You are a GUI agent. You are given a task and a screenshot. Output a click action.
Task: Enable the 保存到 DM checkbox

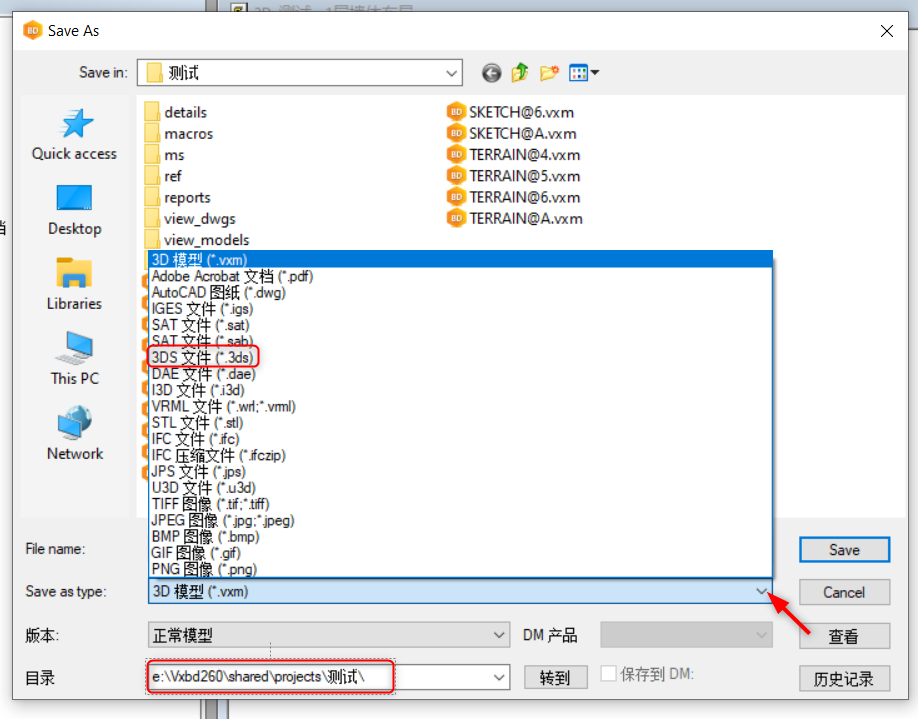[609, 674]
